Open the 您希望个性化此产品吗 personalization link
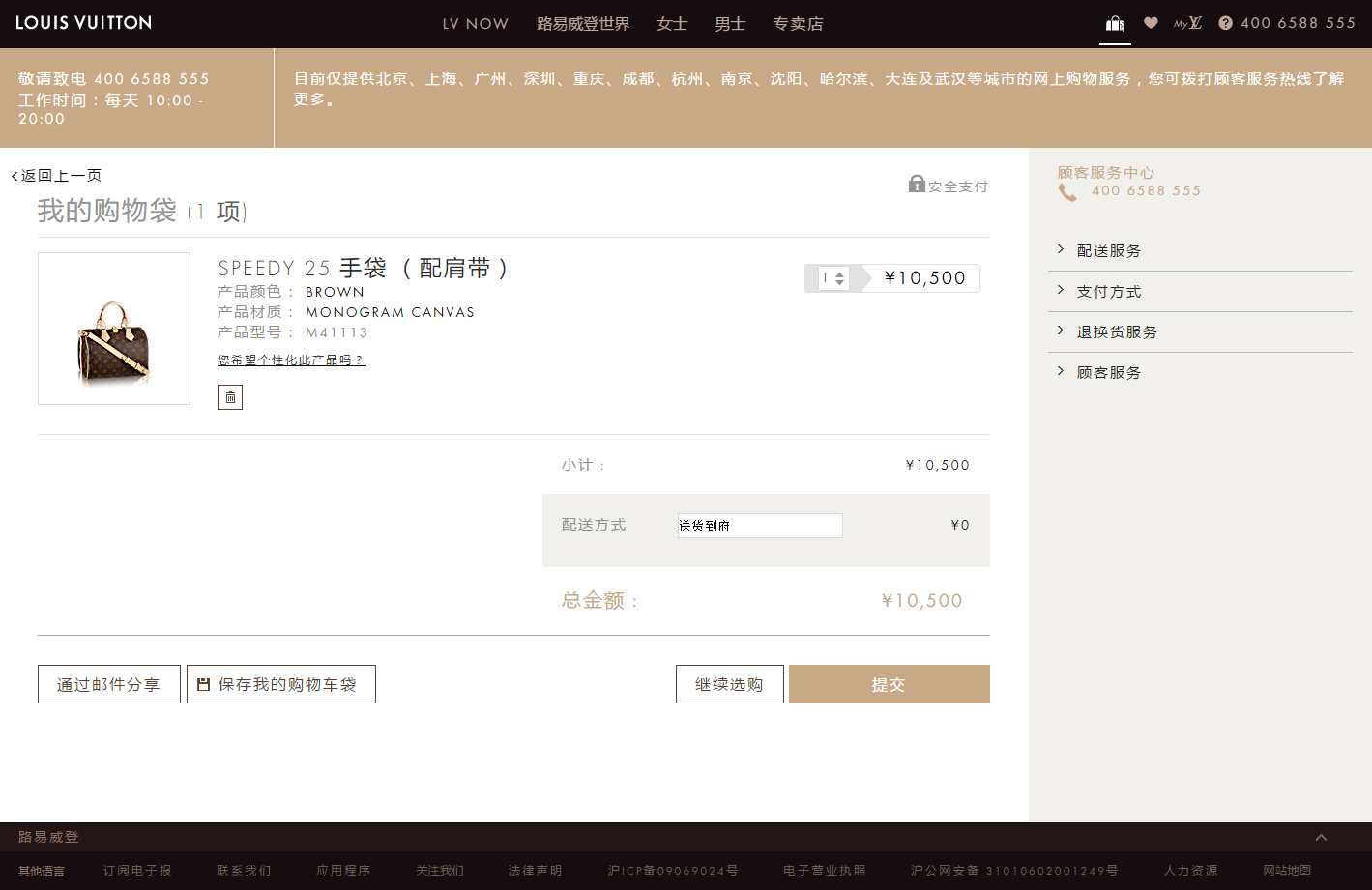Screen dimensions: 1372x890 coord(291,359)
